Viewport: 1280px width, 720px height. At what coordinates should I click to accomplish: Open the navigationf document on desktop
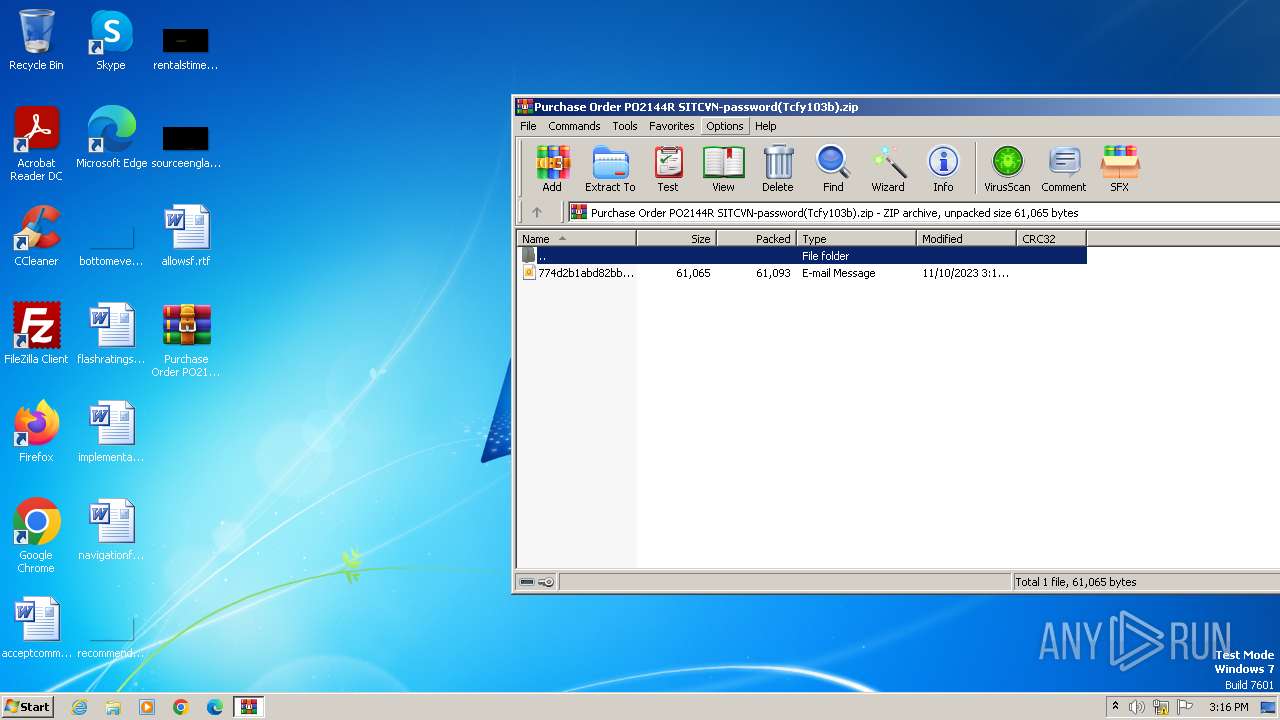tap(111, 530)
